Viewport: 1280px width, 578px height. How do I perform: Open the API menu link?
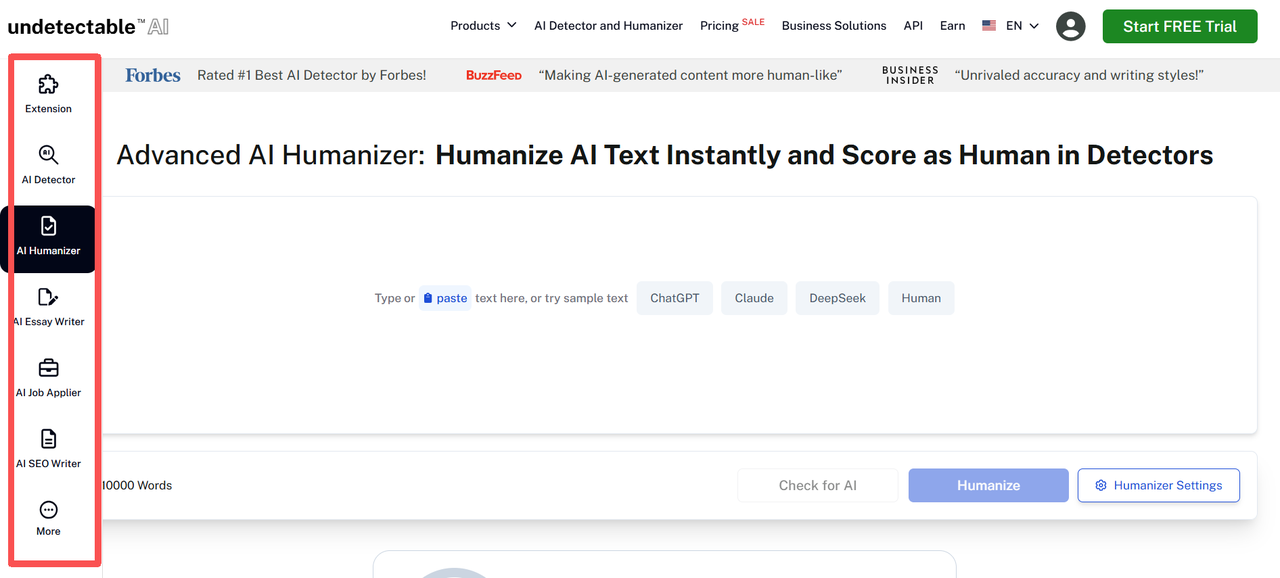[913, 26]
